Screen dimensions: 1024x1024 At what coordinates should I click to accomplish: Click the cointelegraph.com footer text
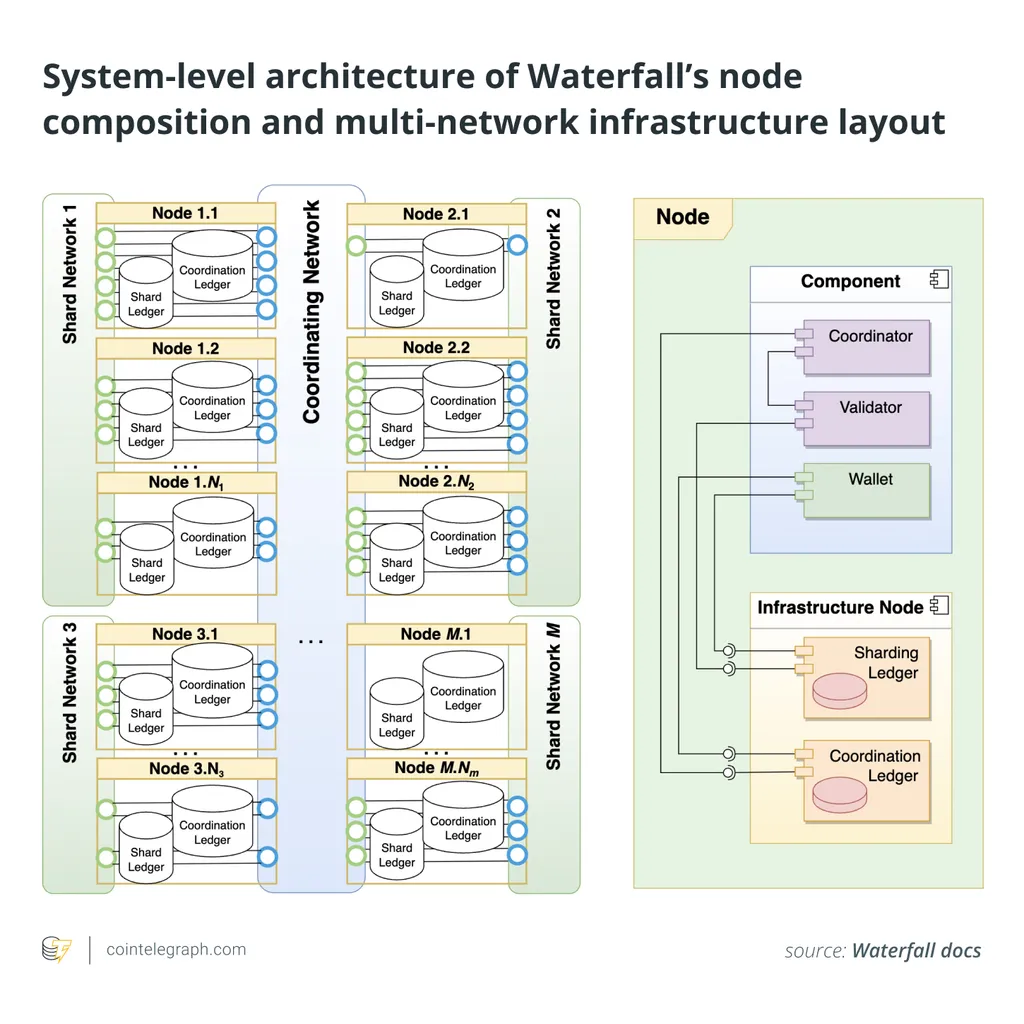pyautogui.click(x=176, y=950)
